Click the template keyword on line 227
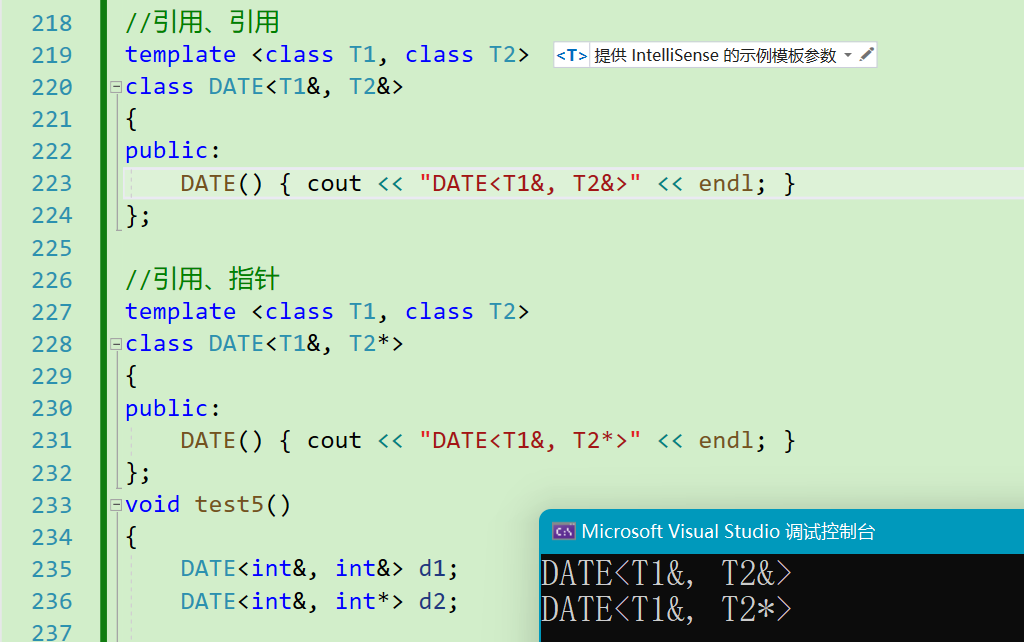This screenshot has height=642, width=1024. 180,312
